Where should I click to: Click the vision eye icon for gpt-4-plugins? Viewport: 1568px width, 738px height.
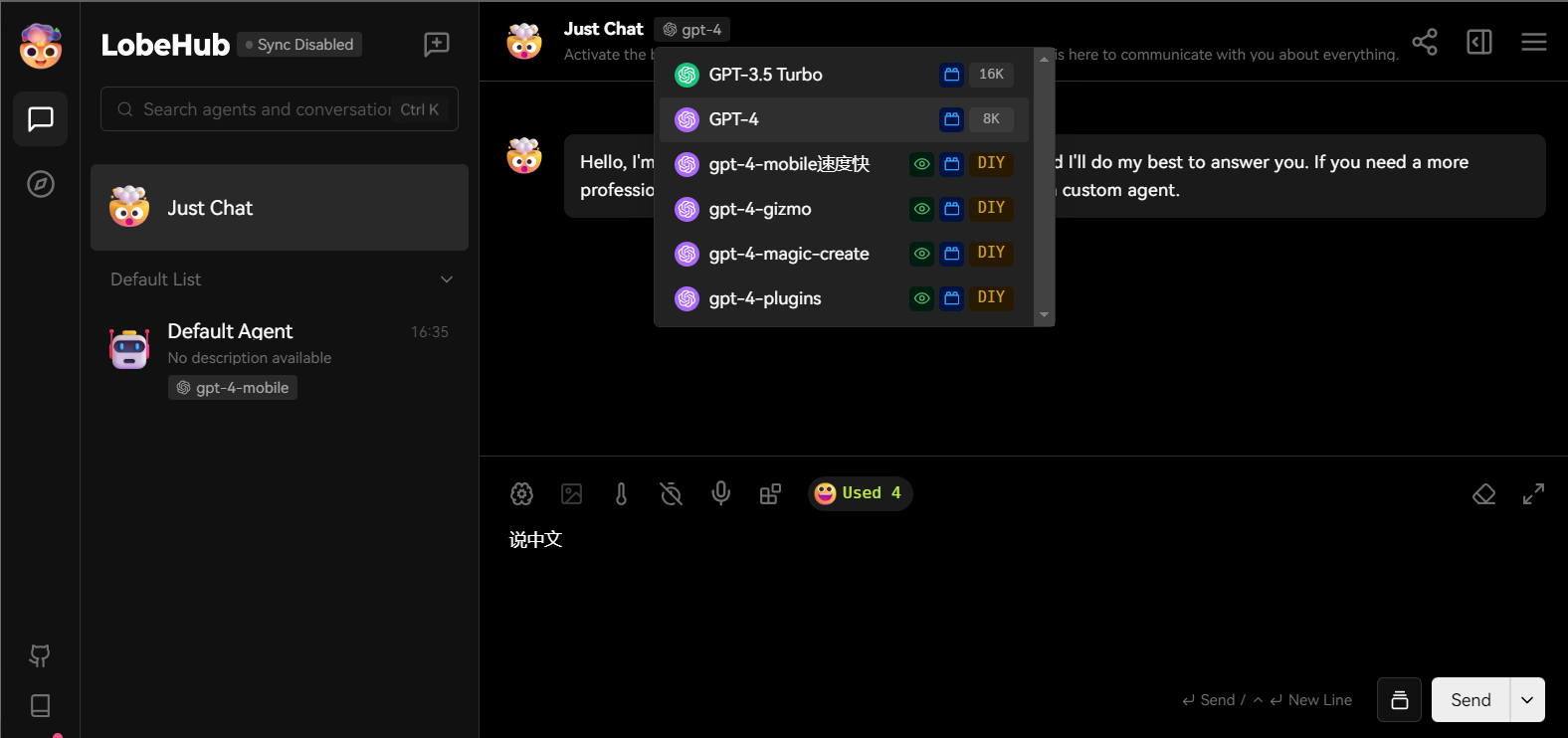[x=922, y=298]
